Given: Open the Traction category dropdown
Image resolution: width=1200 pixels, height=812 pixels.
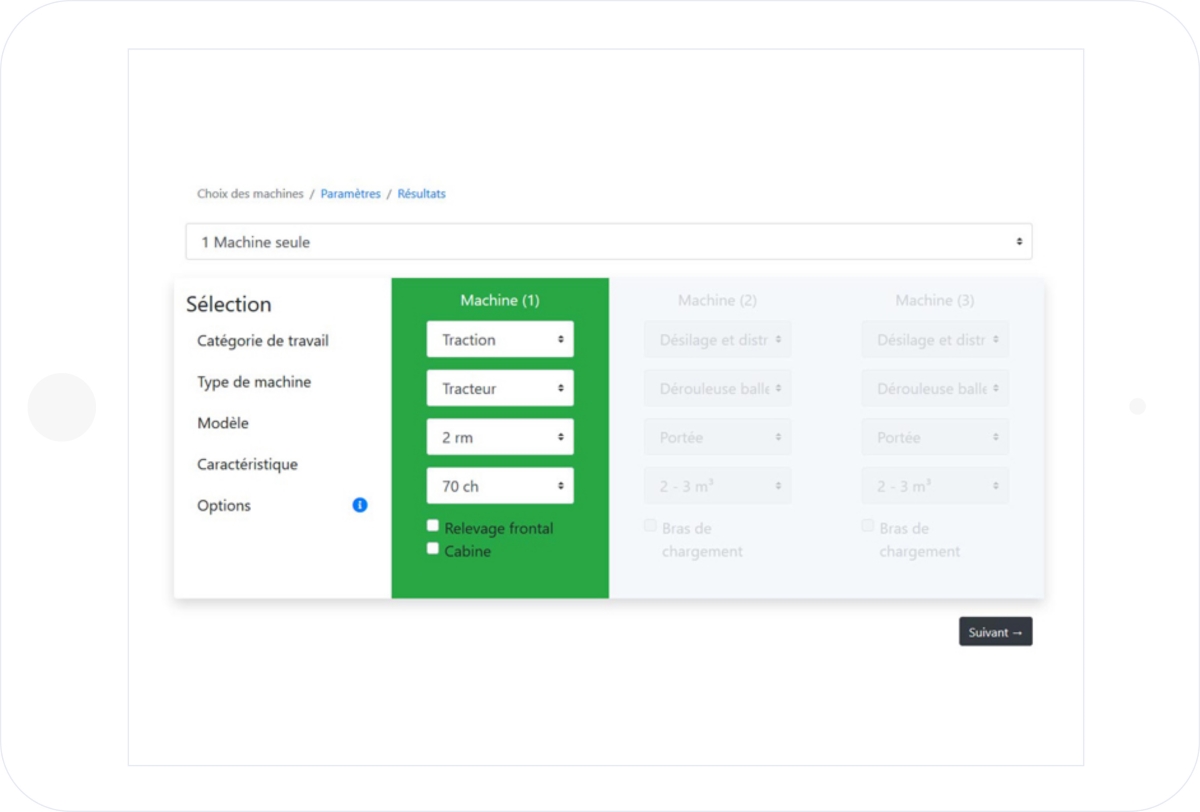Looking at the screenshot, I should 500,339.
